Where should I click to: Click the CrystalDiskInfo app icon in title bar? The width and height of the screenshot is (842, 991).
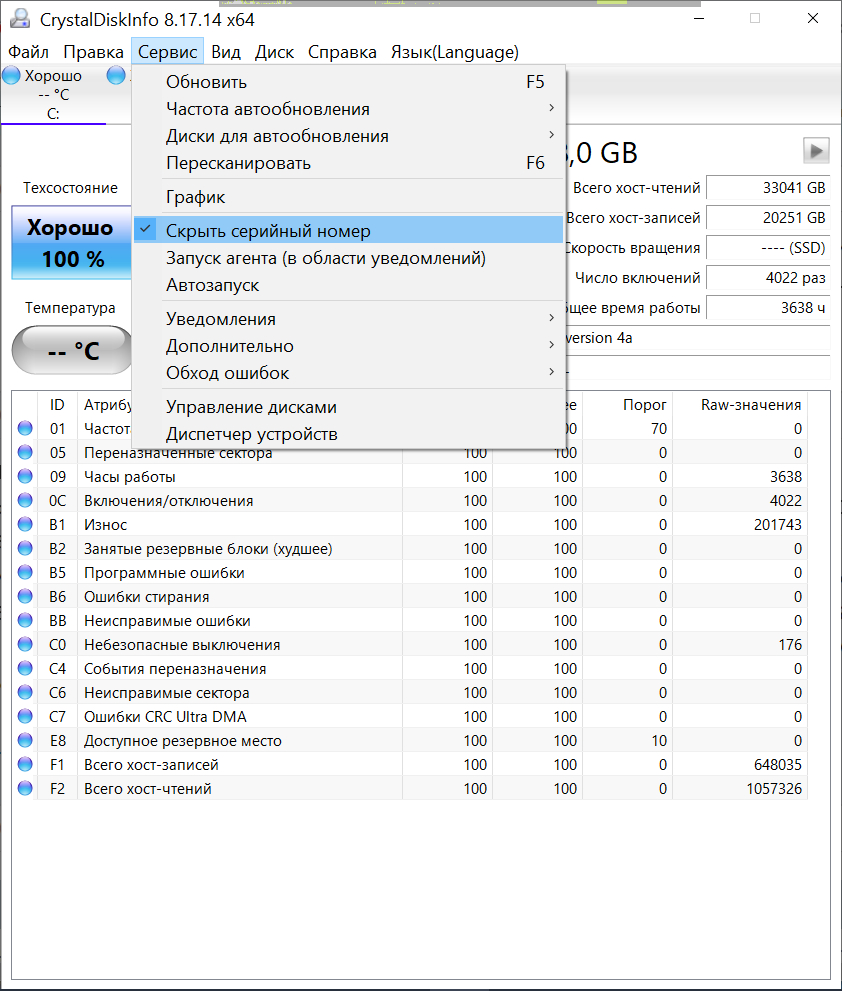coord(20,19)
